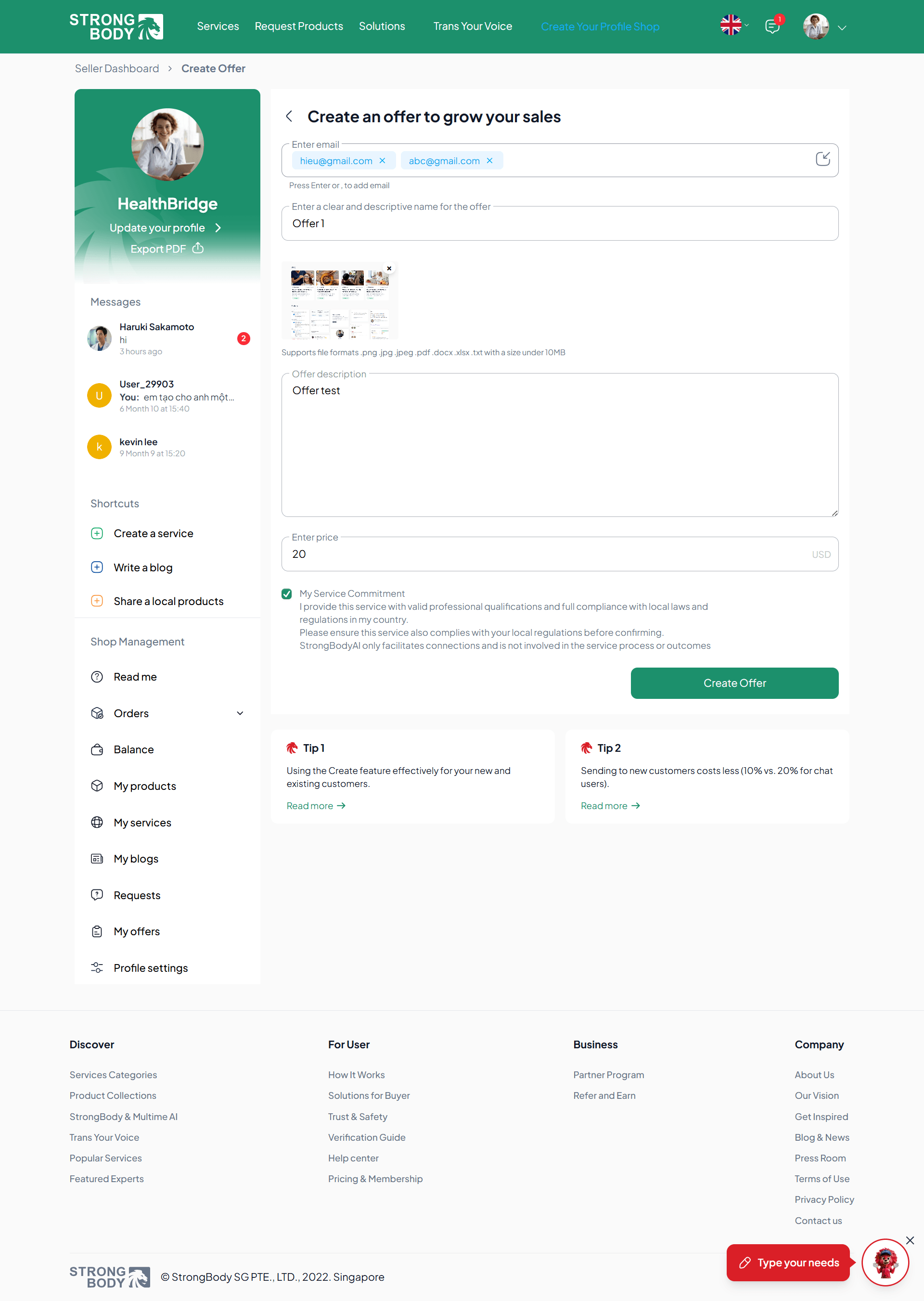
Task: Click the back arrow beside Create an offer
Action: pyautogui.click(x=289, y=116)
